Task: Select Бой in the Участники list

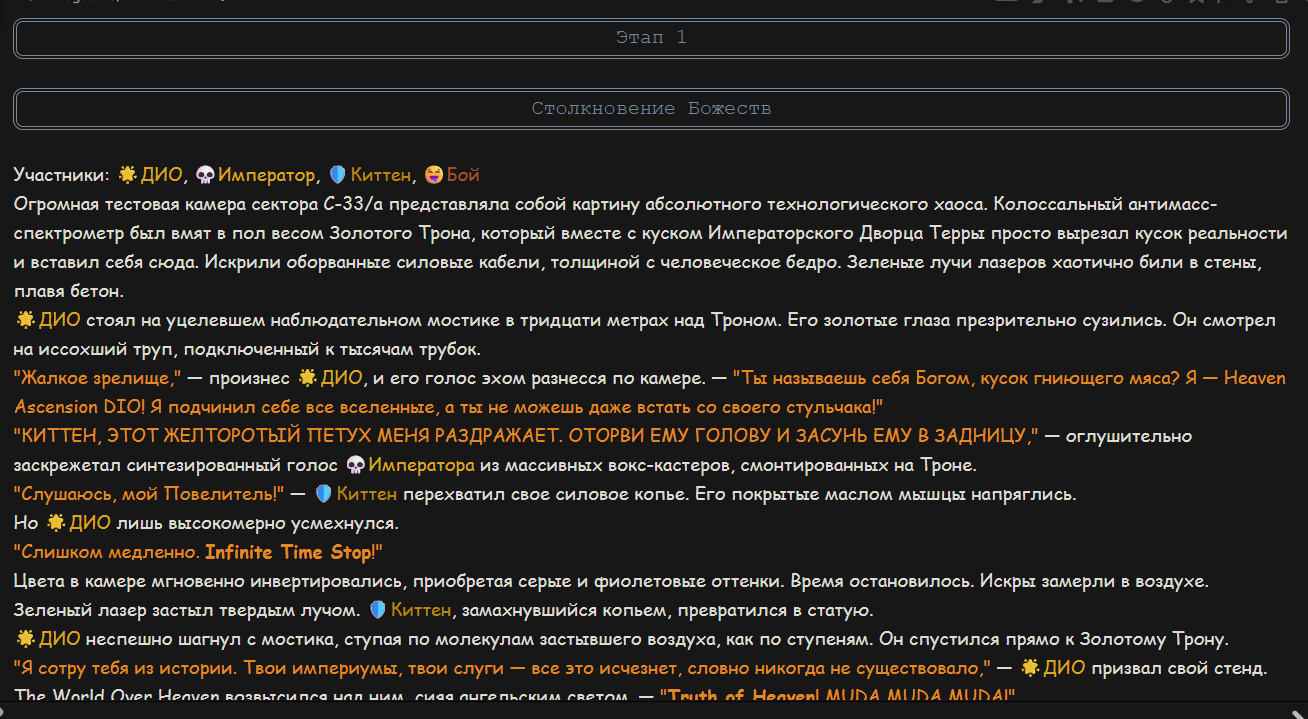Action: click(463, 175)
